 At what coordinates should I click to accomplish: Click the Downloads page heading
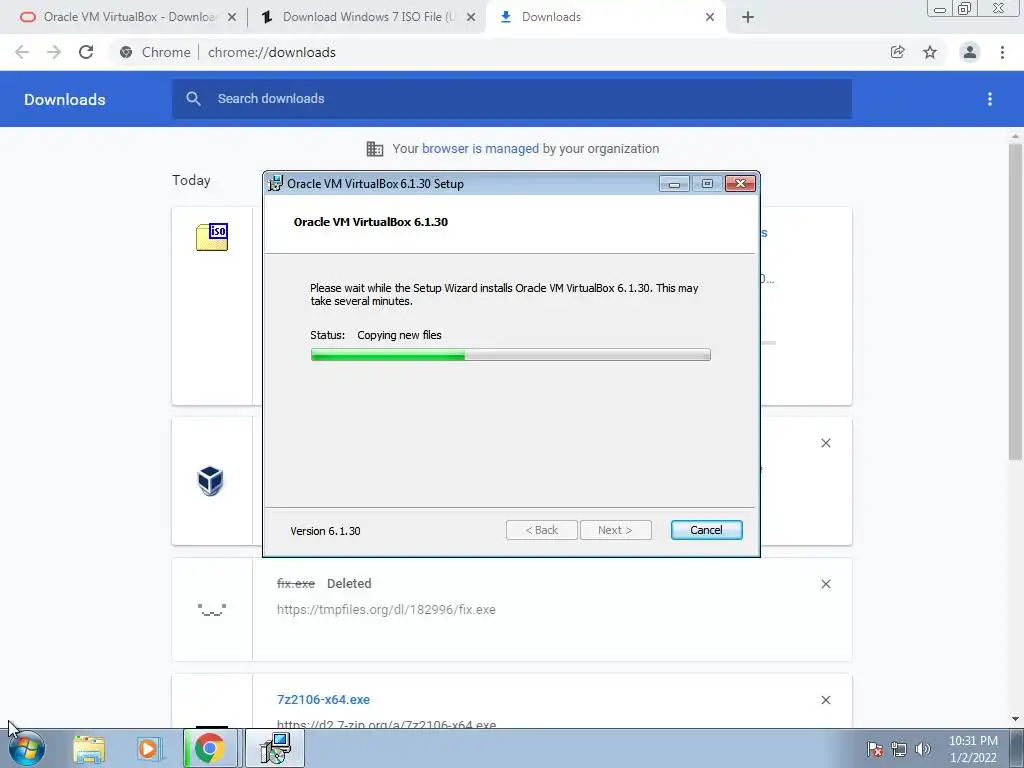(x=65, y=99)
